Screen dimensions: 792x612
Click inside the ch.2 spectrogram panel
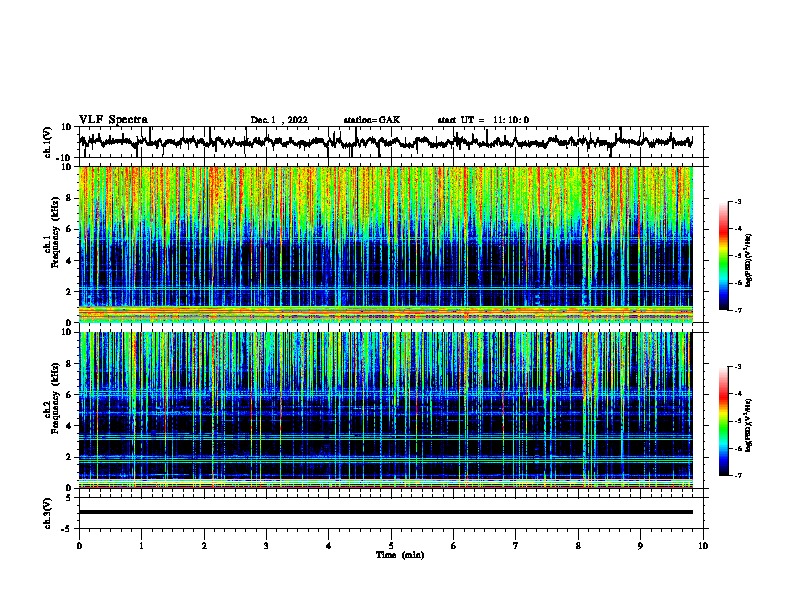pos(386,410)
